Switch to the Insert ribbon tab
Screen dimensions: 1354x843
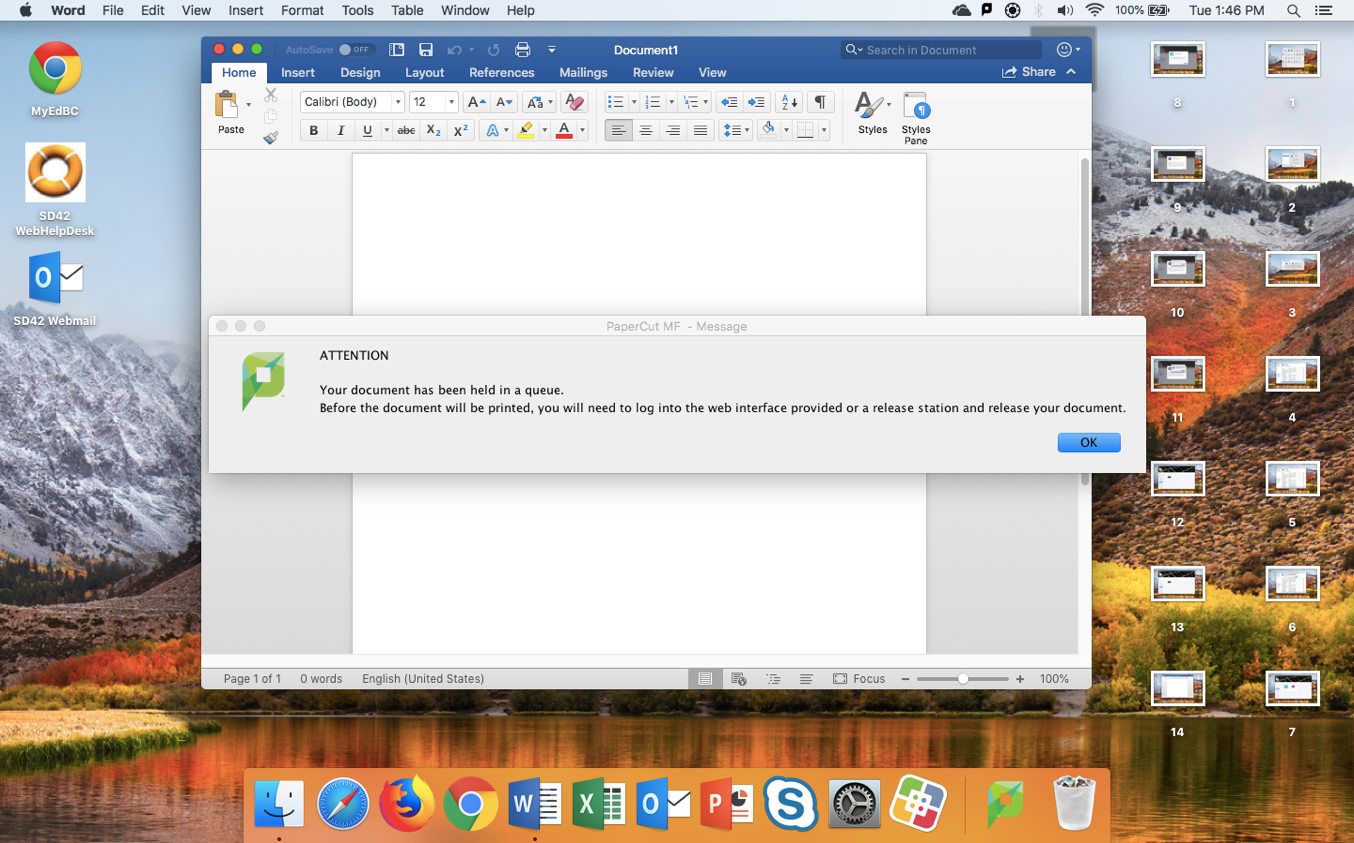(x=298, y=73)
